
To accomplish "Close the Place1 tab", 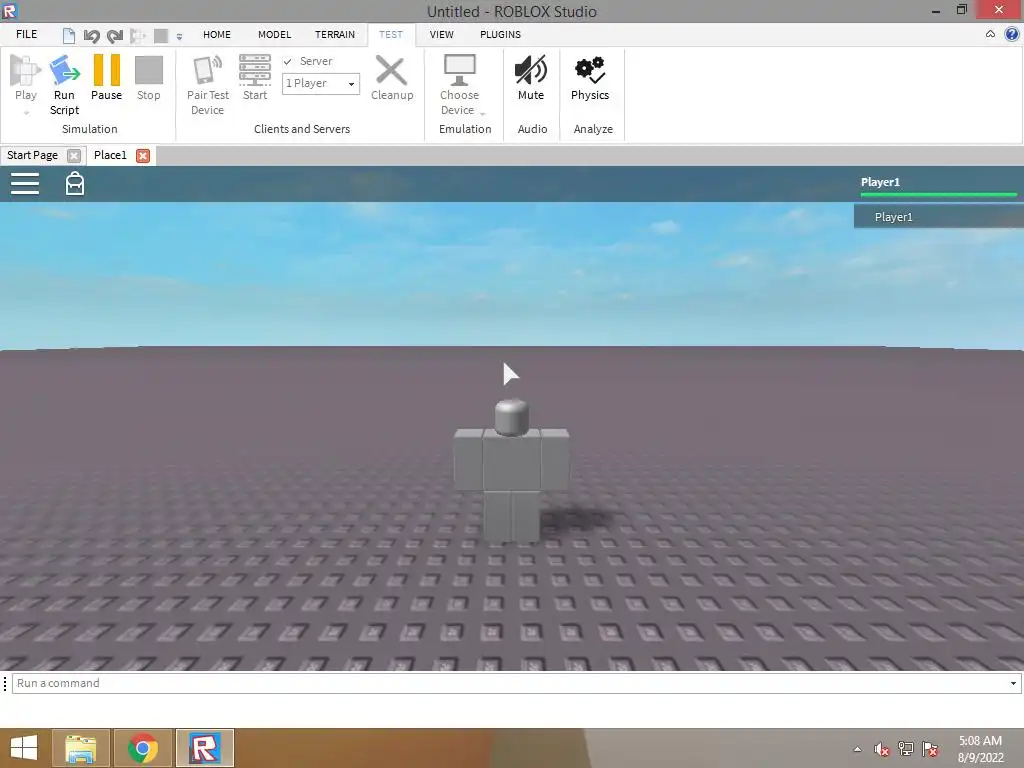I will click(x=143, y=156).
